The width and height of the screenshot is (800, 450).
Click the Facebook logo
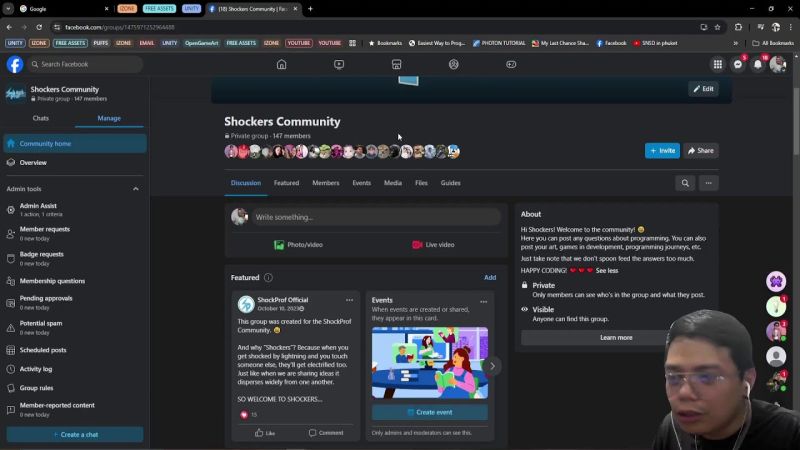[x=15, y=64]
